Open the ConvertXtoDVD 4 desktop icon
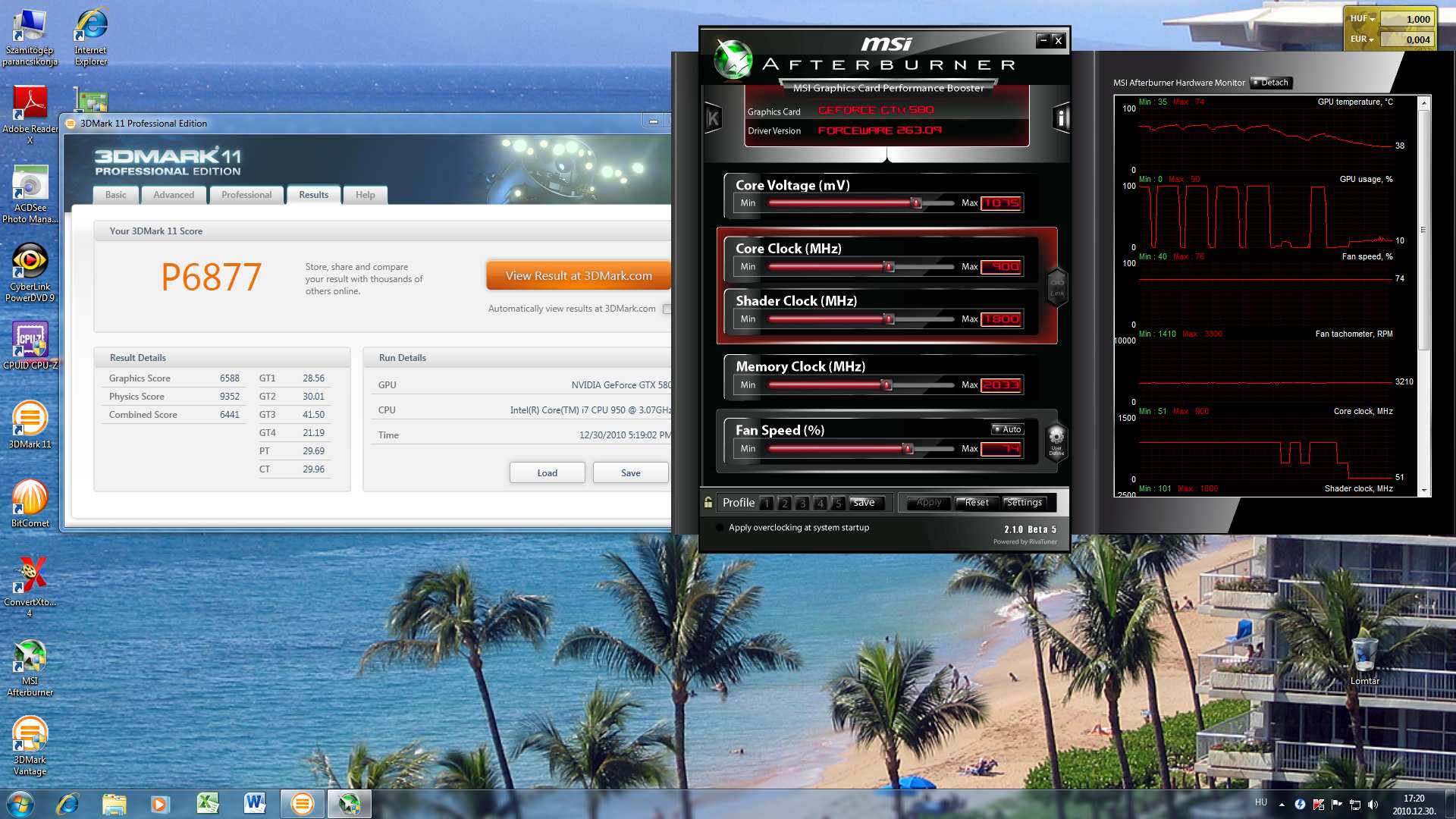The height and width of the screenshot is (819, 1456). 30,588
